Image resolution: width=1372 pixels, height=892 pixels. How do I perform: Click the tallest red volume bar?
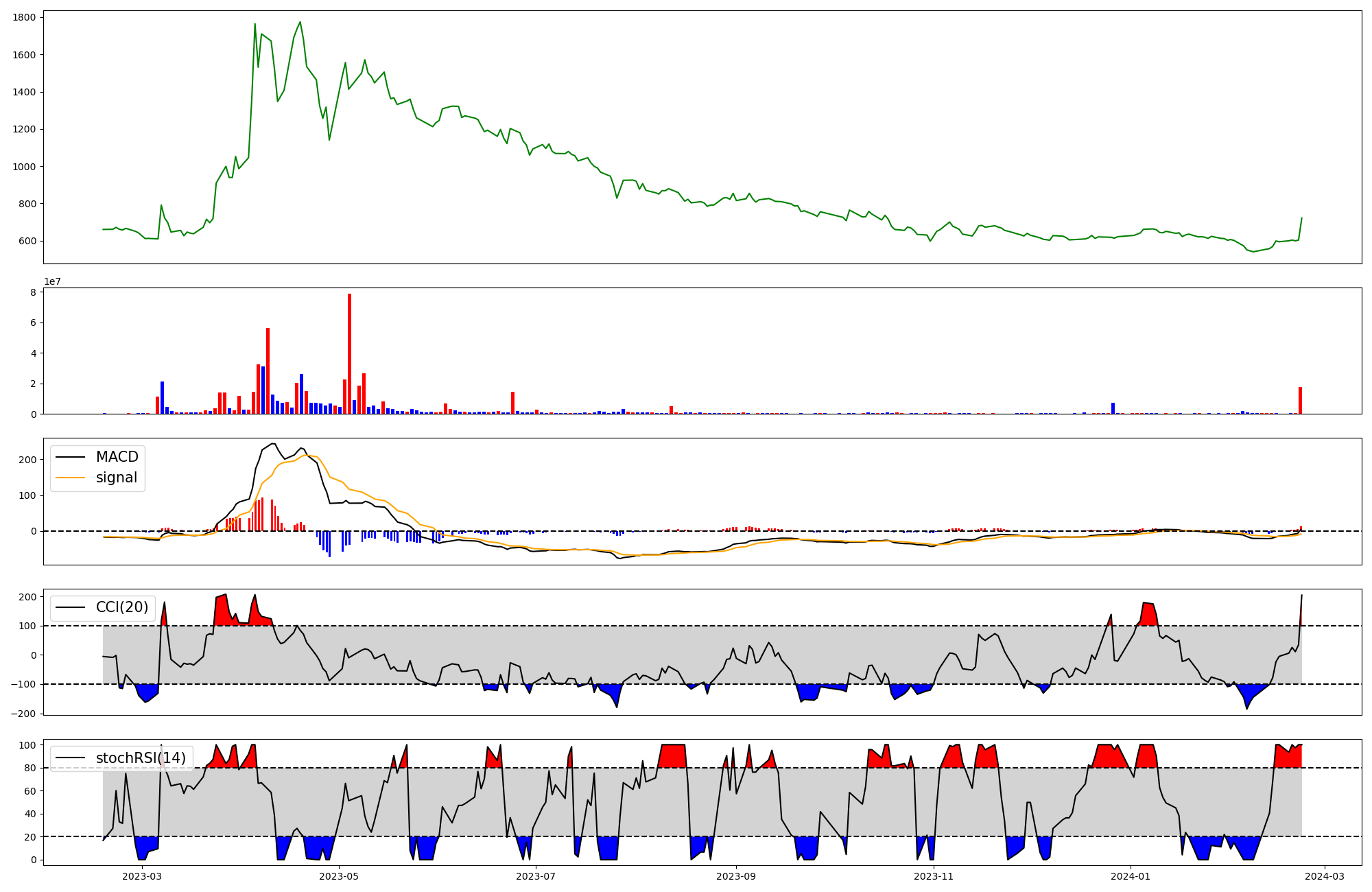point(349,354)
